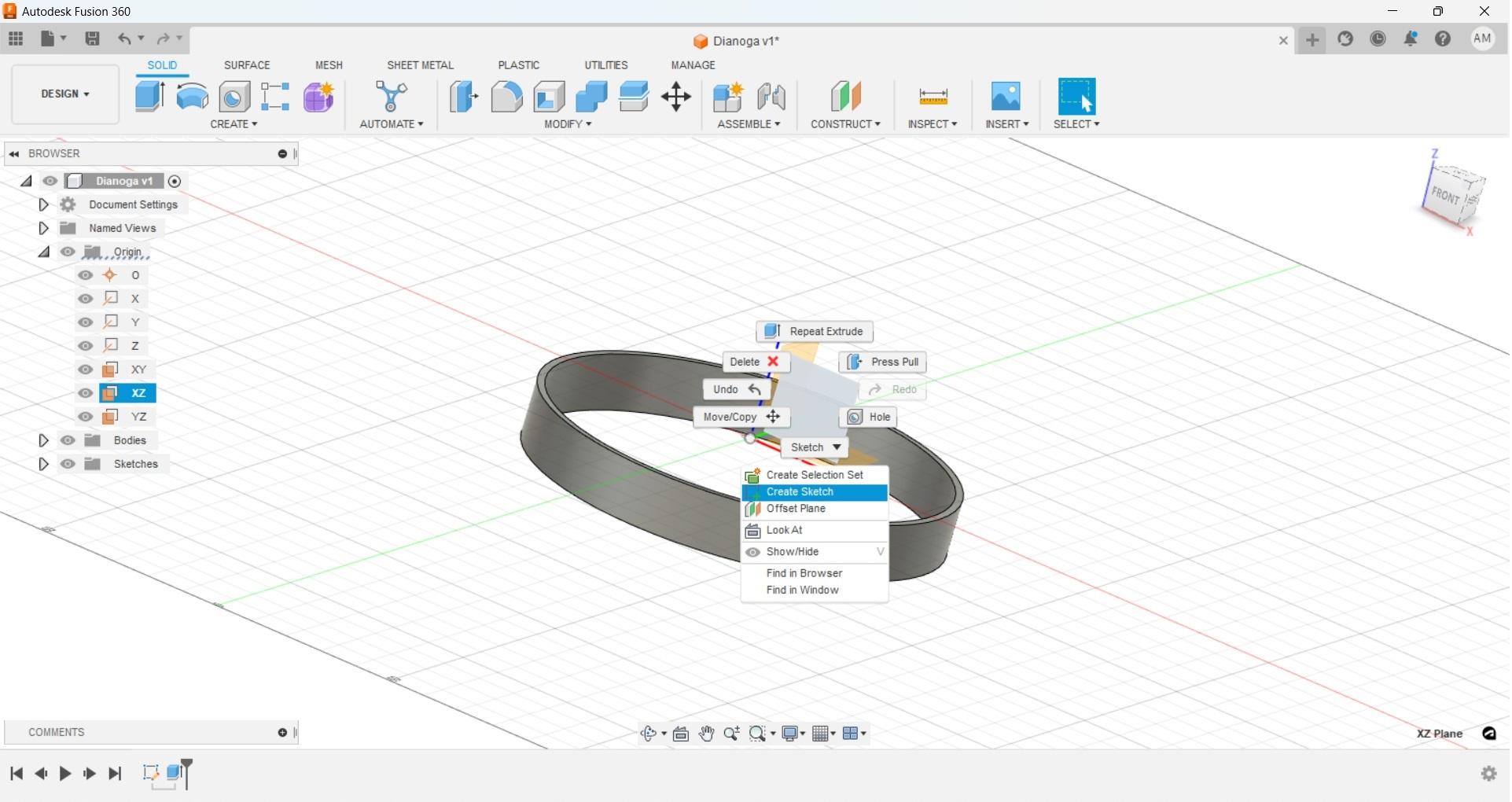Hide the Bodies folder
Image resolution: width=1512 pixels, height=802 pixels.
click(x=68, y=440)
